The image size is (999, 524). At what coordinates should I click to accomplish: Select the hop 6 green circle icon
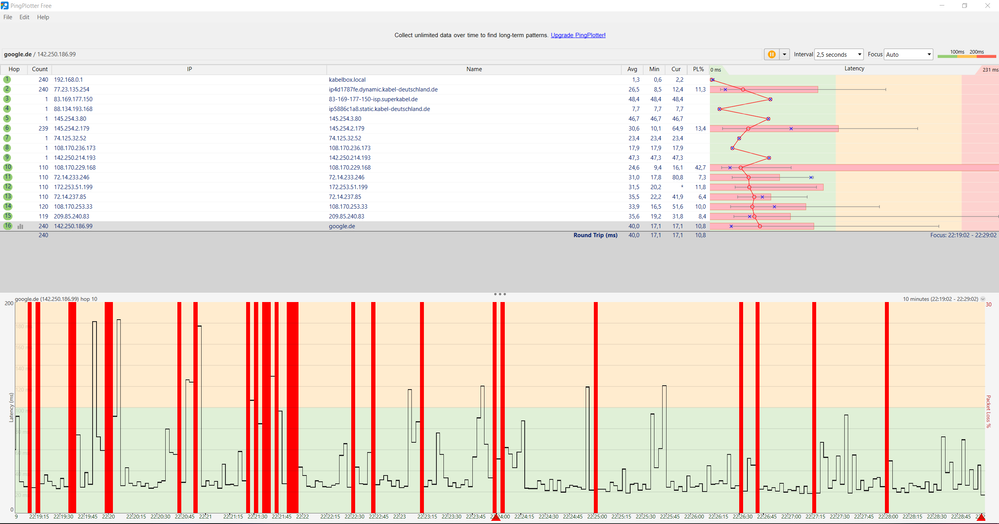[7, 128]
